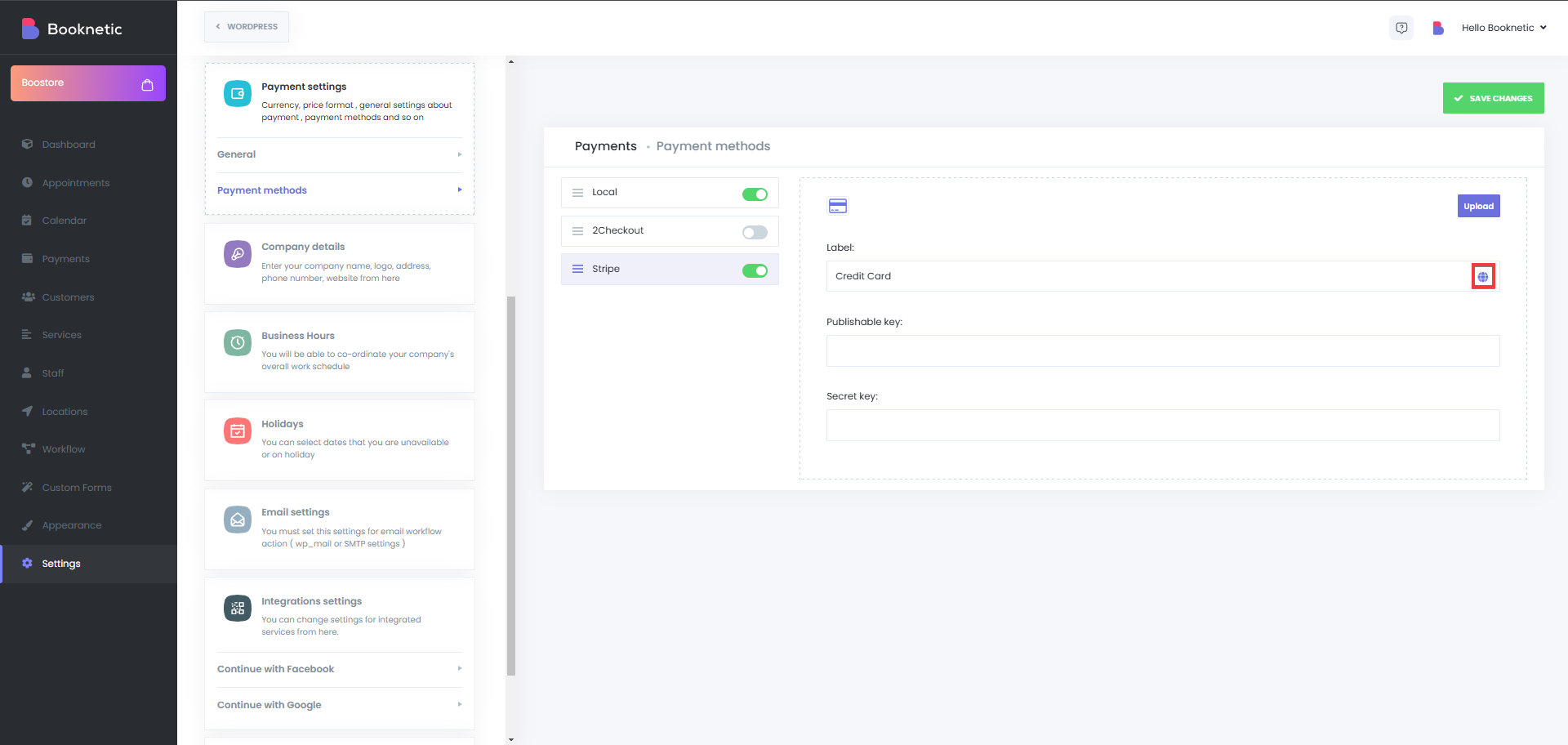Screen dimensions: 1568x745
Task: Click the Holidays red calendar icon
Action: click(x=238, y=430)
